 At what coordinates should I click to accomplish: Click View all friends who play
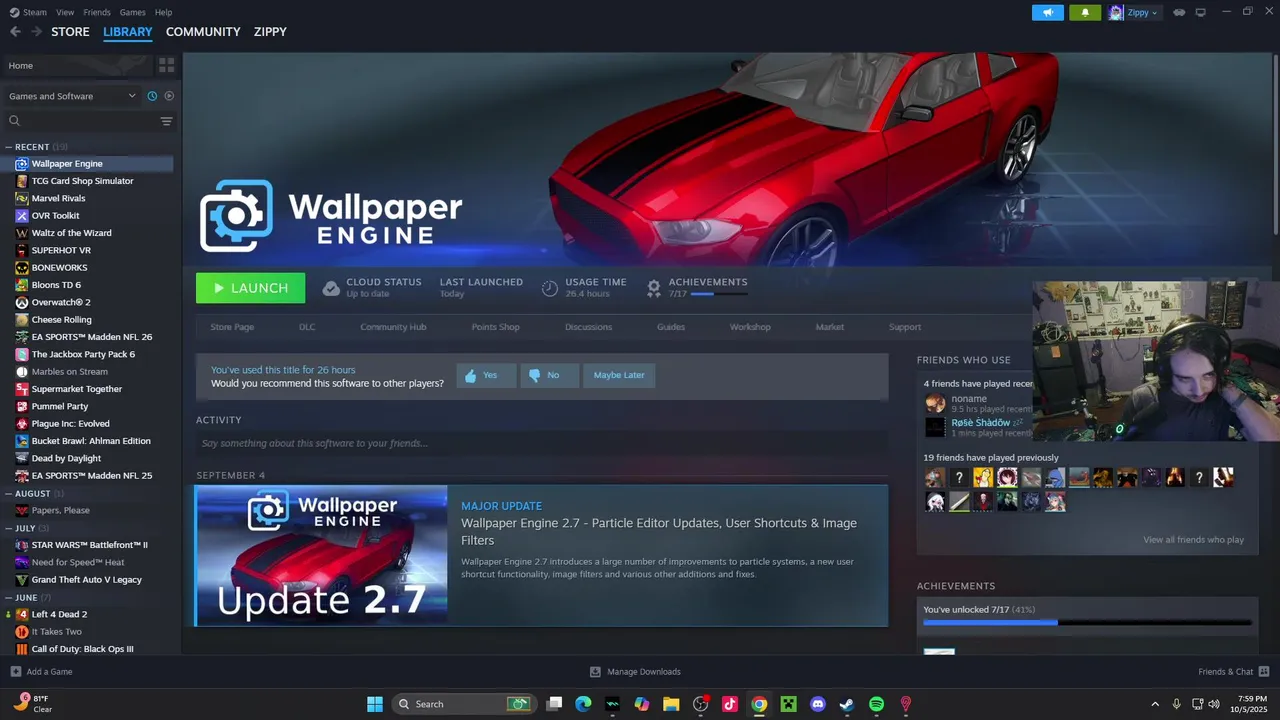tap(1193, 540)
